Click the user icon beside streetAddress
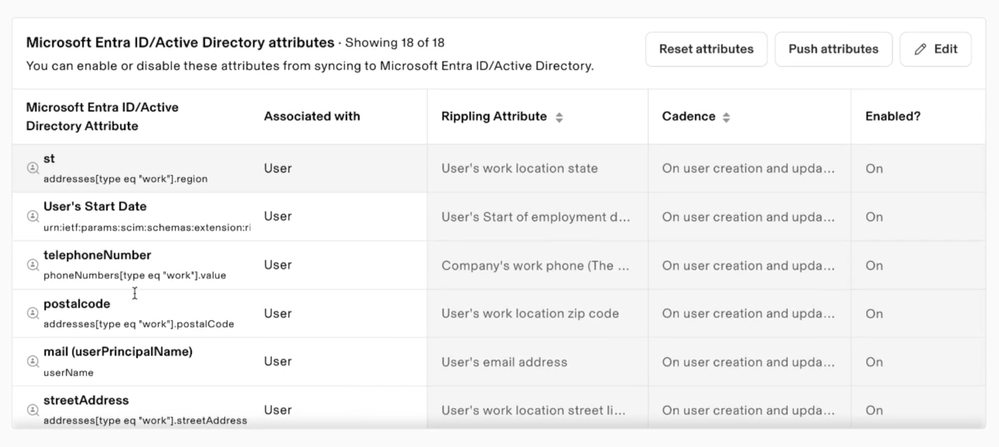 (32, 410)
